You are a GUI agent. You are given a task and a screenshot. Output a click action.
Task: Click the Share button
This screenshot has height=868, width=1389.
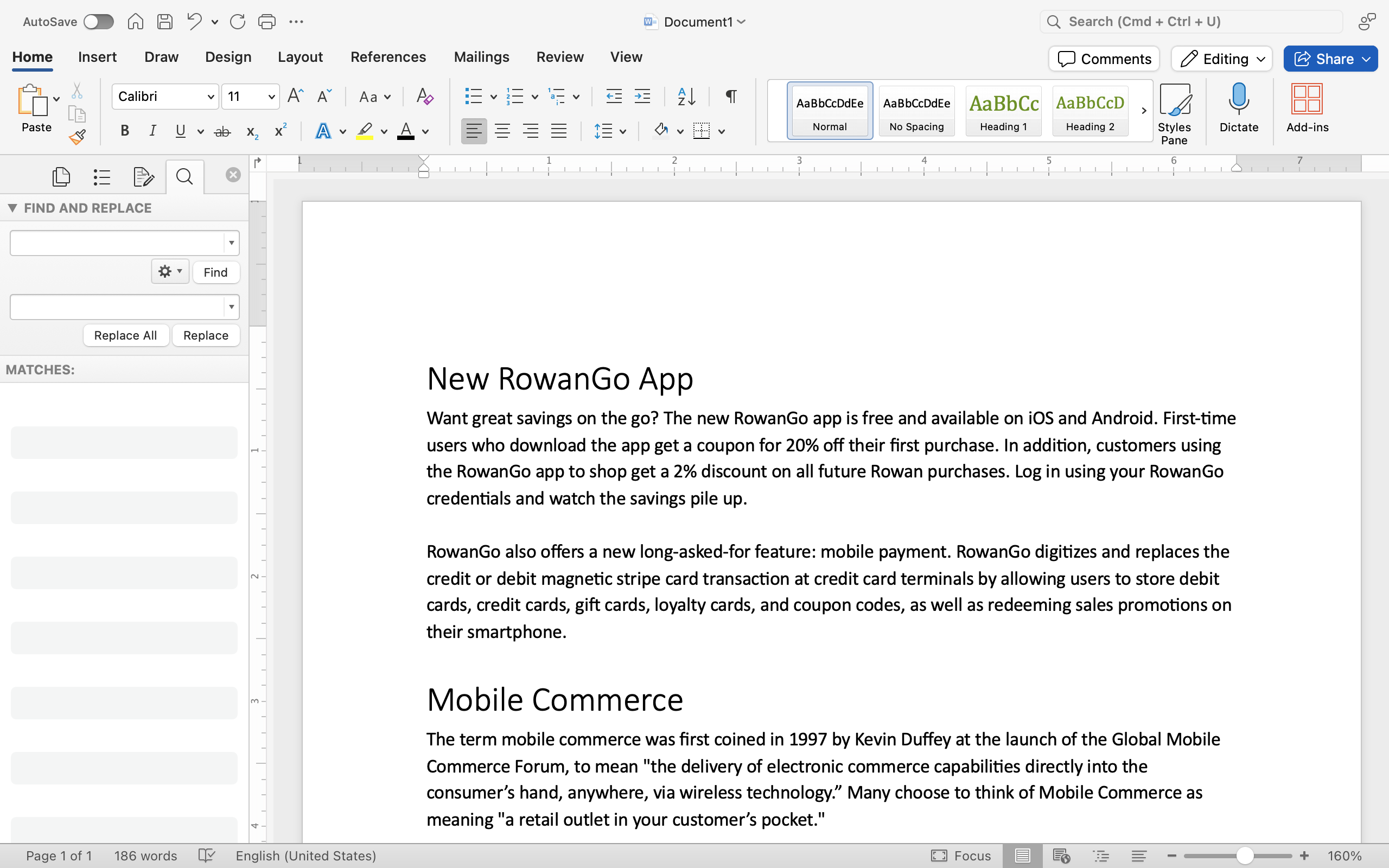tap(1330, 59)
